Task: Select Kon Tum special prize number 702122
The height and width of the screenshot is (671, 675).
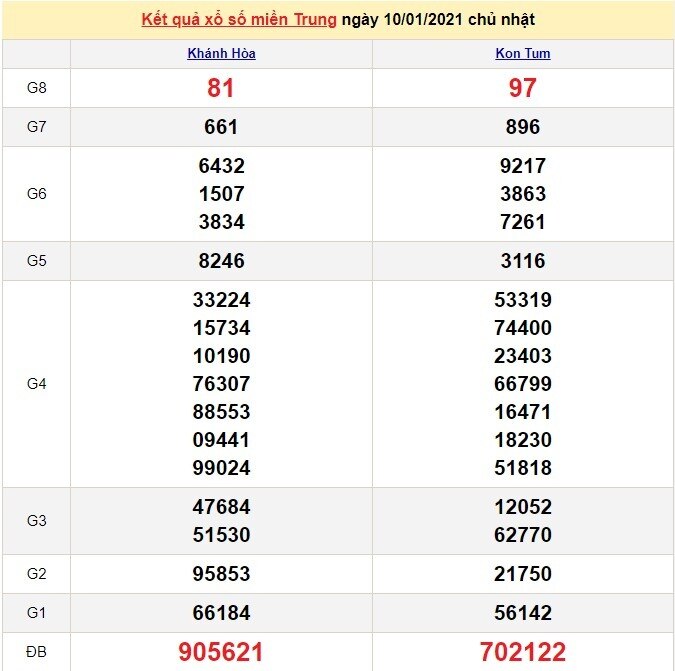Action: 522,652
